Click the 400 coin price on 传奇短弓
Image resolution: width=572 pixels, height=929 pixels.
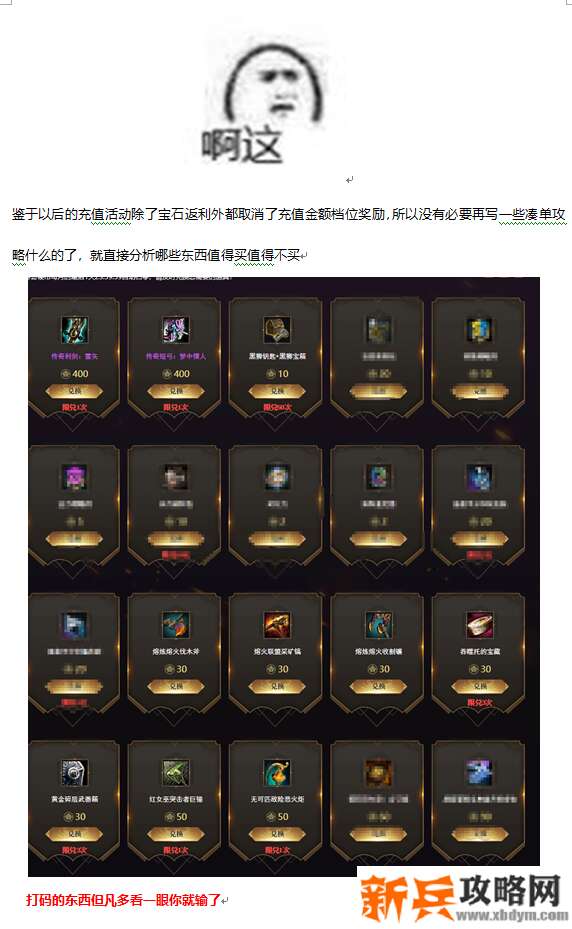tap(176, 374)
